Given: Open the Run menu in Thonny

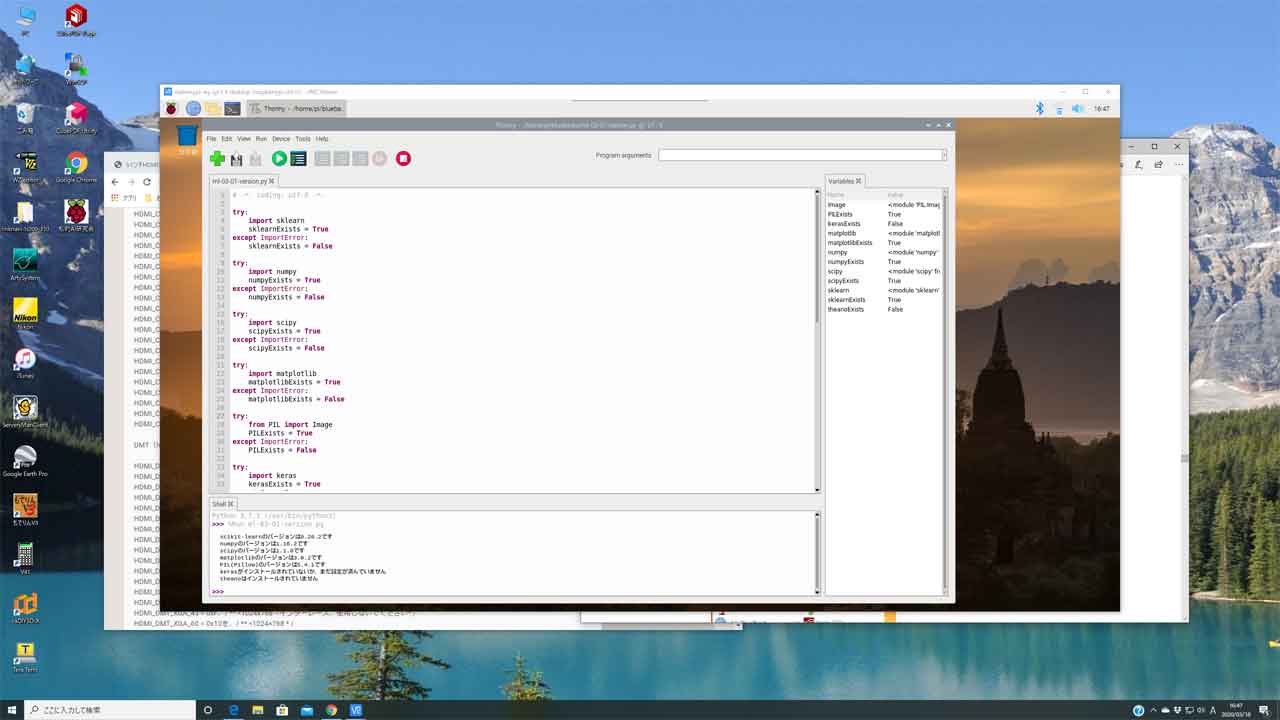Looking at the screenshot, I should click(x=261, y=139).
